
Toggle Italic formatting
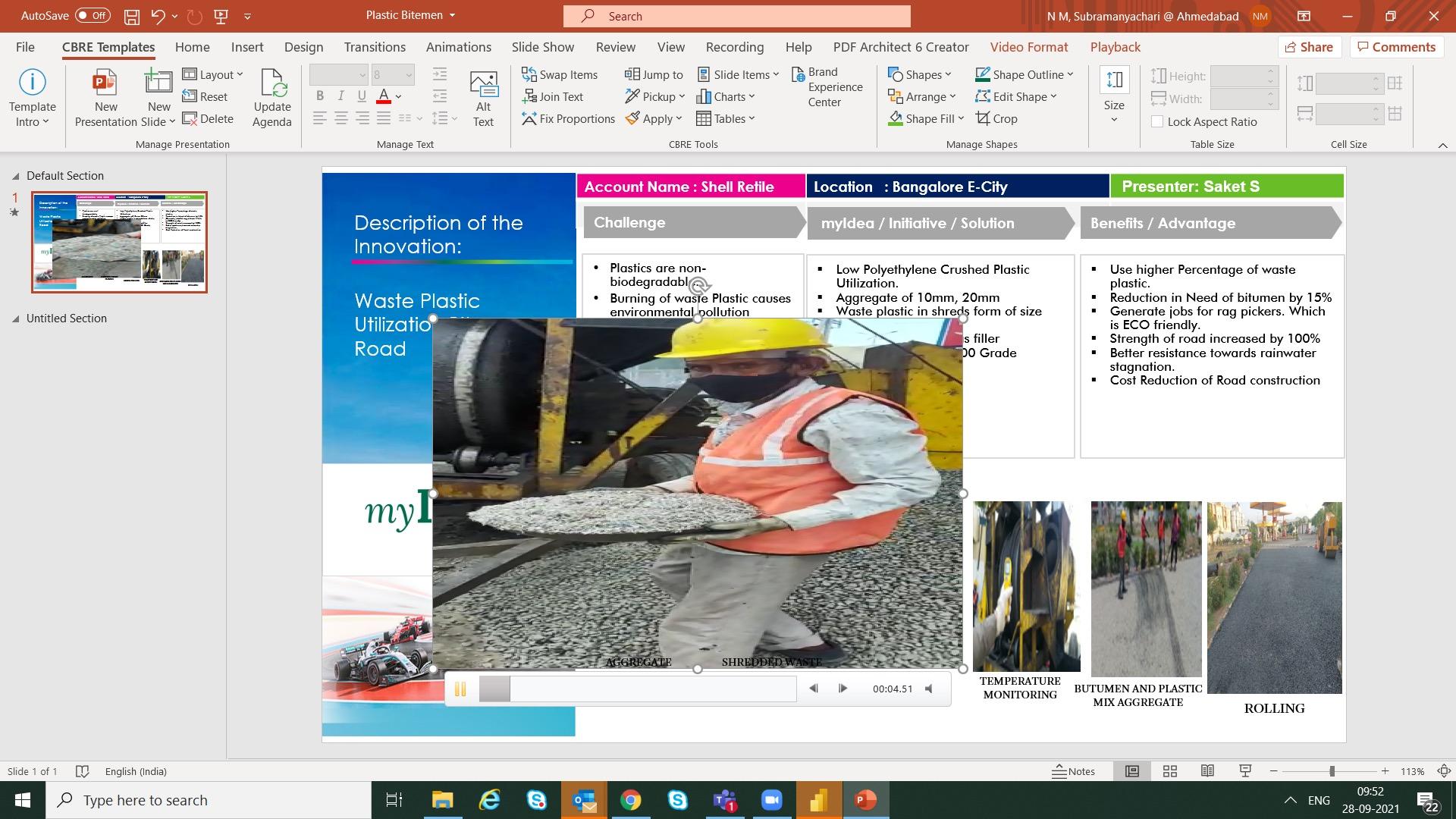tap(341, 96)
